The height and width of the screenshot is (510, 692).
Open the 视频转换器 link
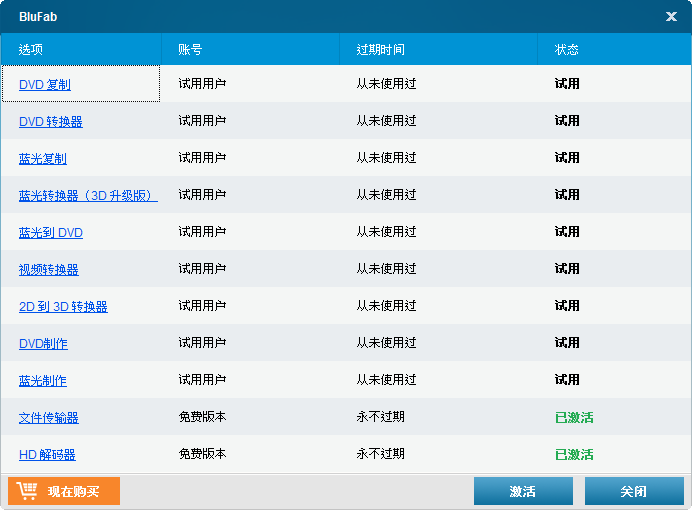click(x=49, y=270)
